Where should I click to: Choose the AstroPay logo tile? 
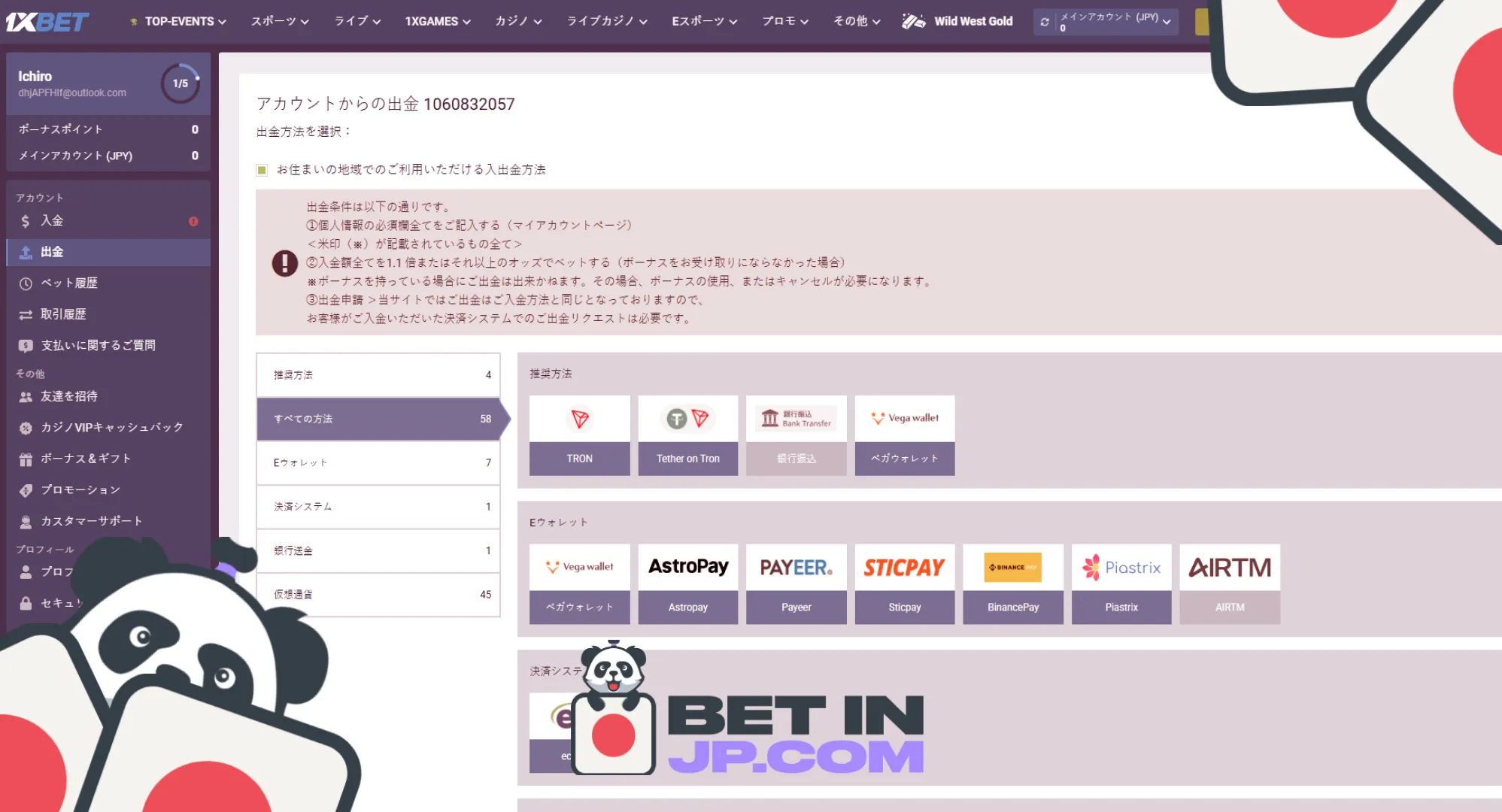688,567
